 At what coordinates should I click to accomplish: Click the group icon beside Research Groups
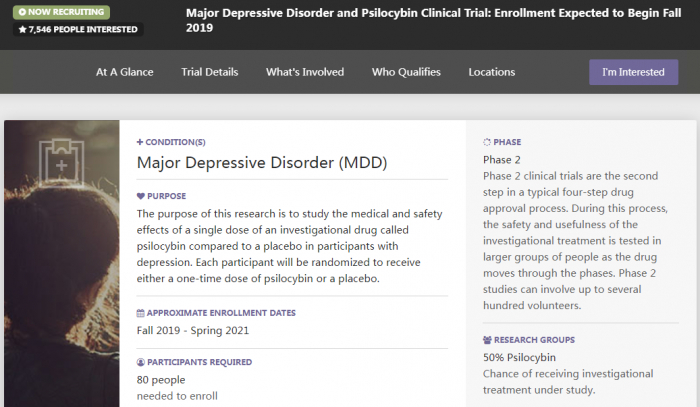487,340
